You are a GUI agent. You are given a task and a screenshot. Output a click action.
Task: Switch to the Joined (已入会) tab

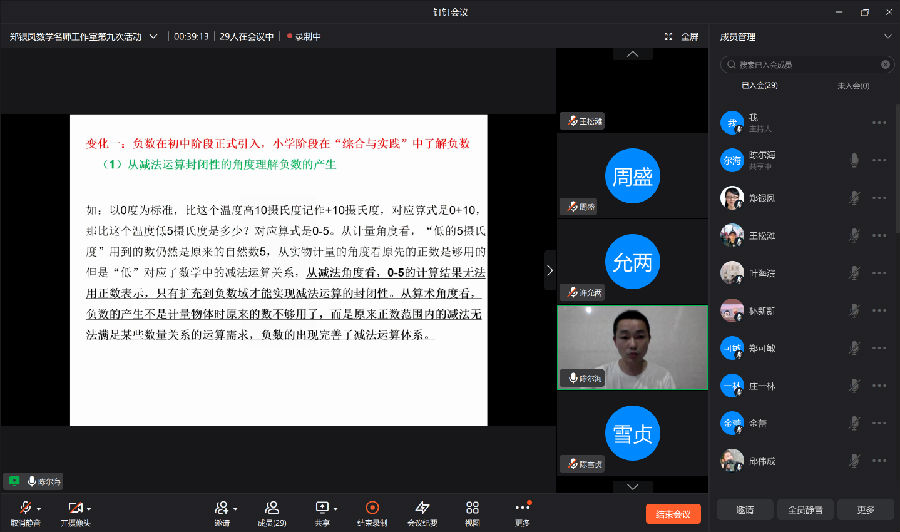point(759,86)
